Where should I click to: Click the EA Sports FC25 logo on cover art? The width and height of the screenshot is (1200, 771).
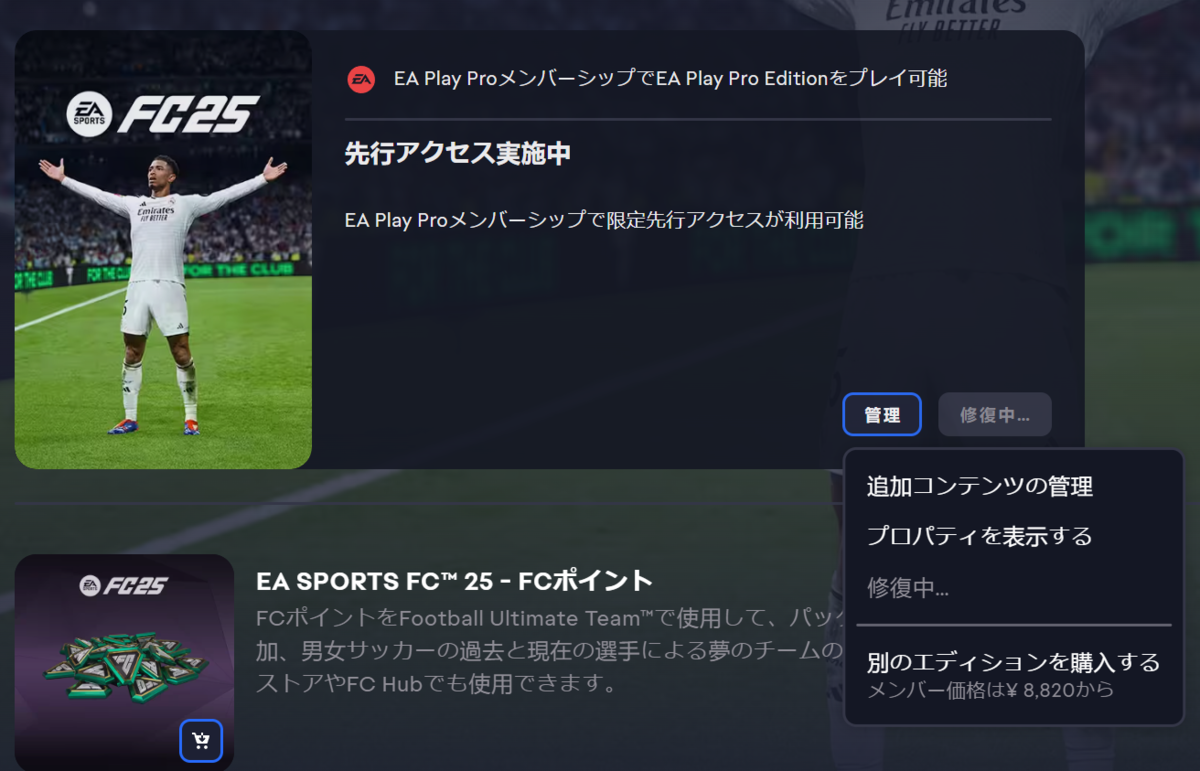(163, 115)
